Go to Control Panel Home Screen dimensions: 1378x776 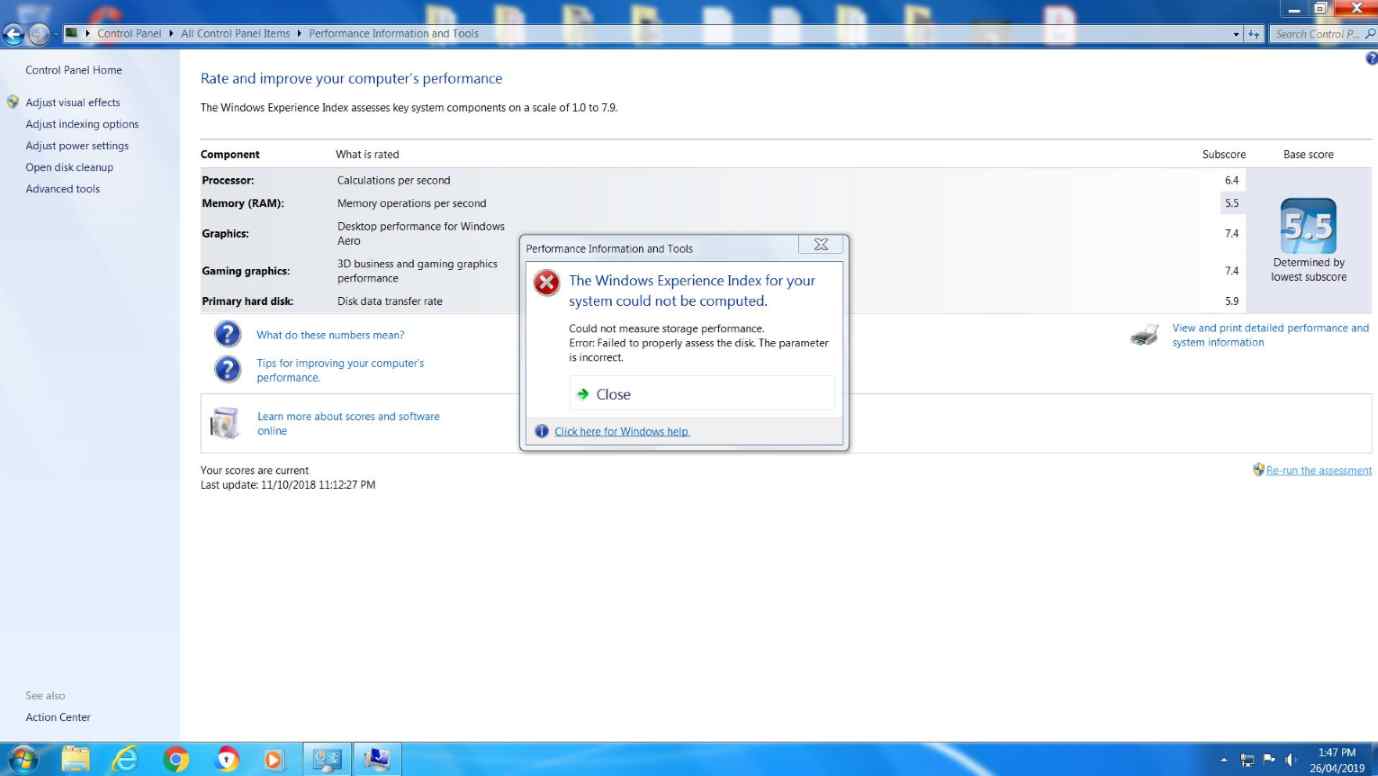pyautogui.click(x=74, y=70)
